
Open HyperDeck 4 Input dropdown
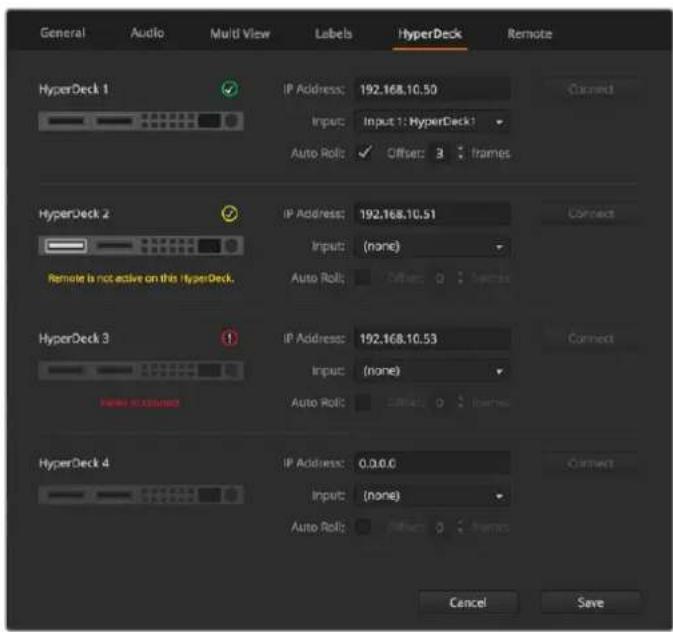tap(432, 495)
